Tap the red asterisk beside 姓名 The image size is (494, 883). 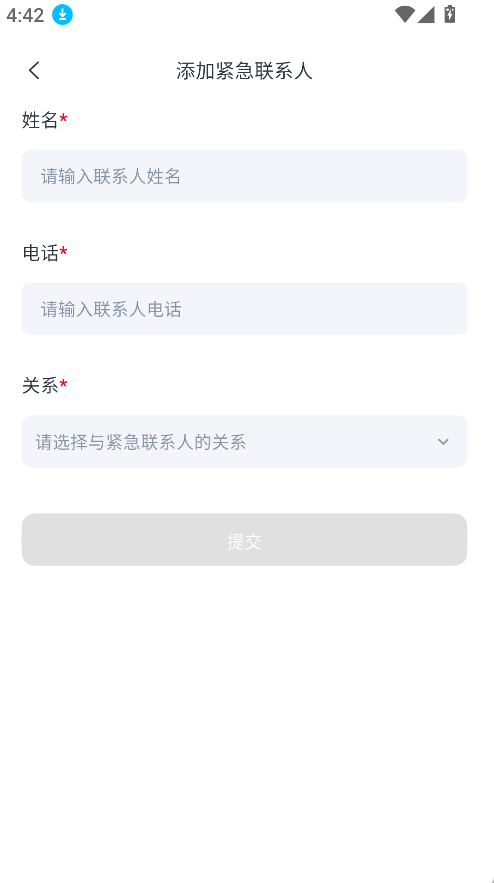click(x=64, y=119)
